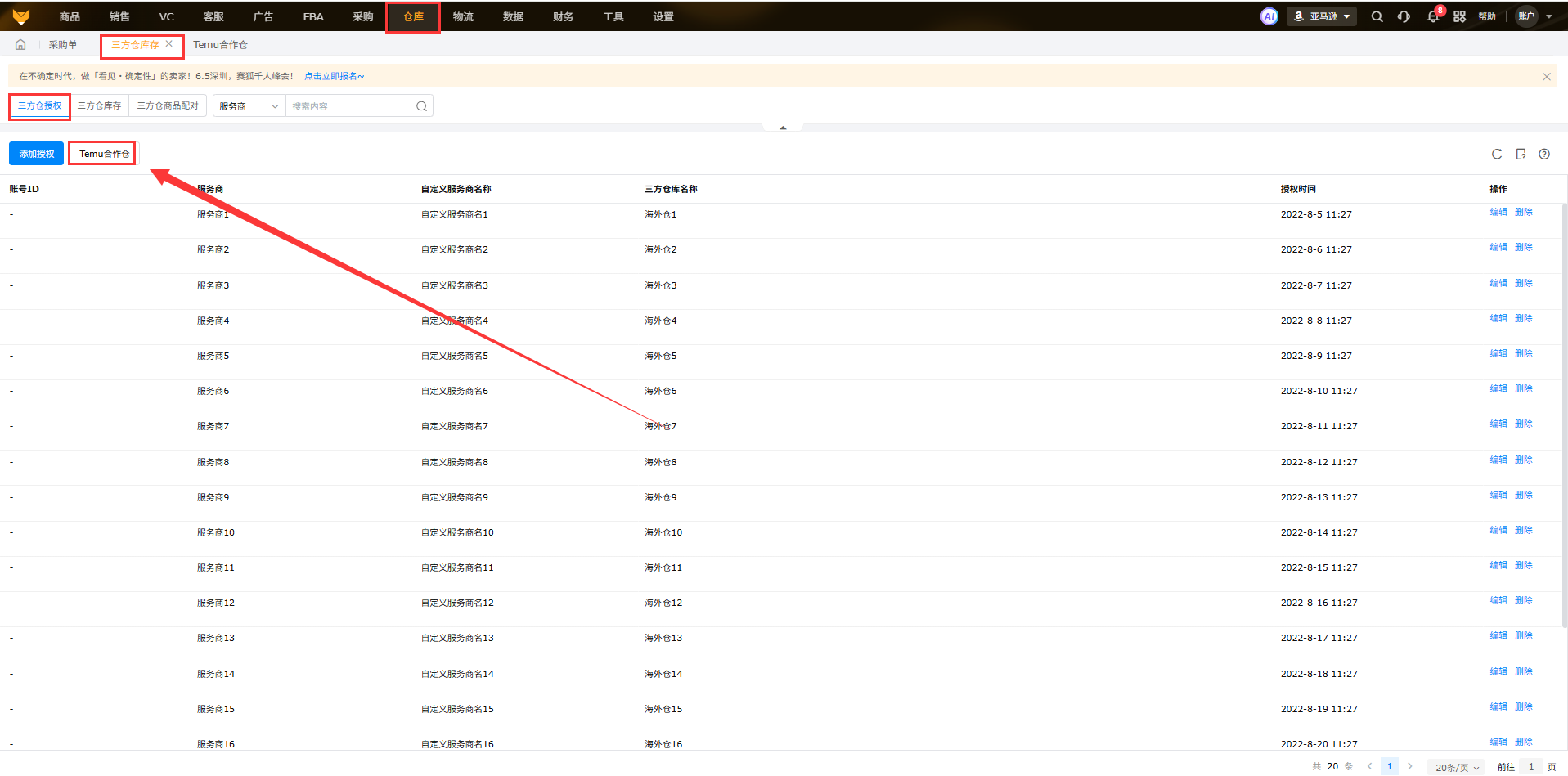The height and width of the screenshot is (776, 1568).
Task: Select the 三方仓授权 sub-tab
Action: click(40, 105)
